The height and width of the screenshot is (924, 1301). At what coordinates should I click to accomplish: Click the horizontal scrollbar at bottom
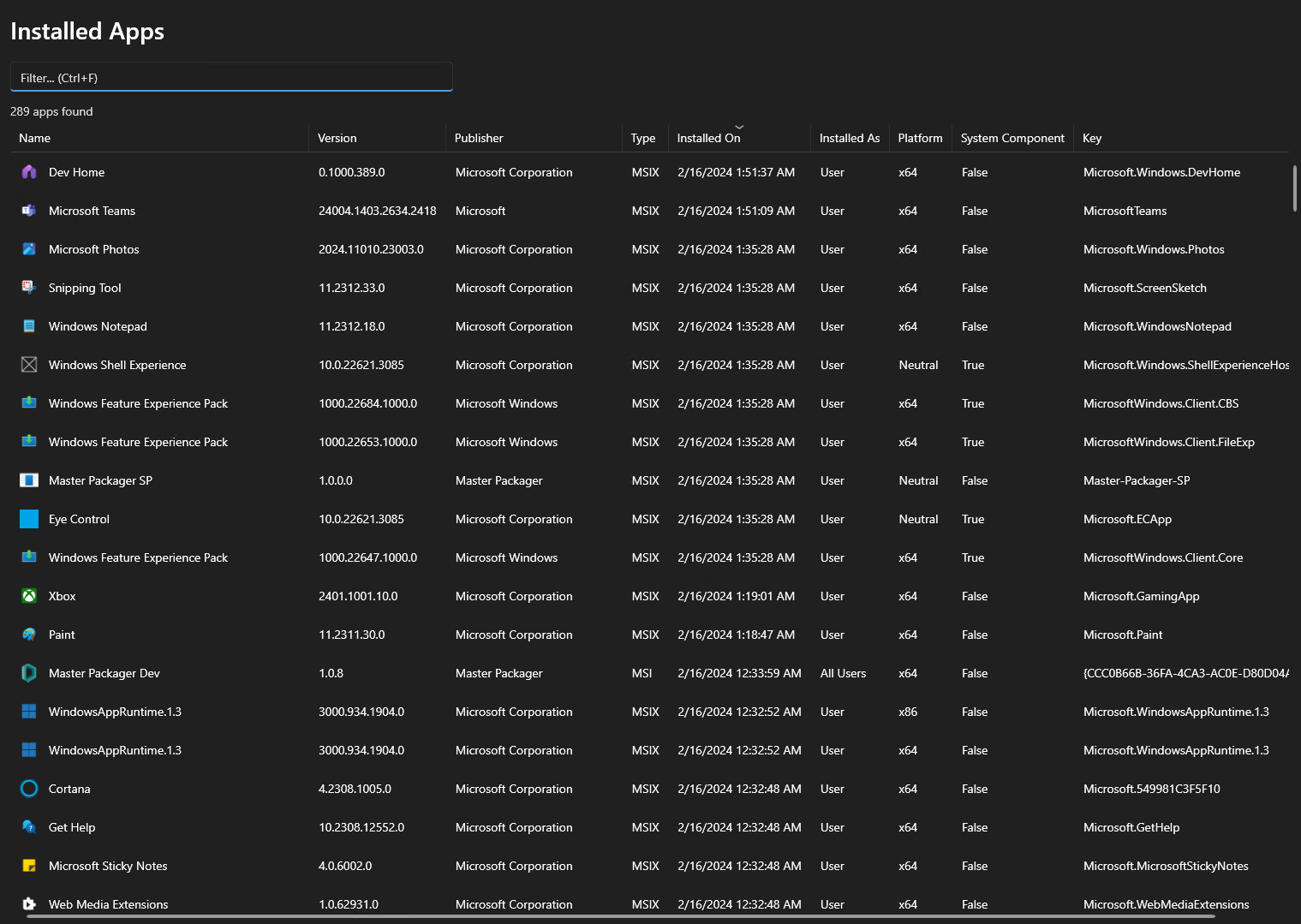[x=620, y=916]
